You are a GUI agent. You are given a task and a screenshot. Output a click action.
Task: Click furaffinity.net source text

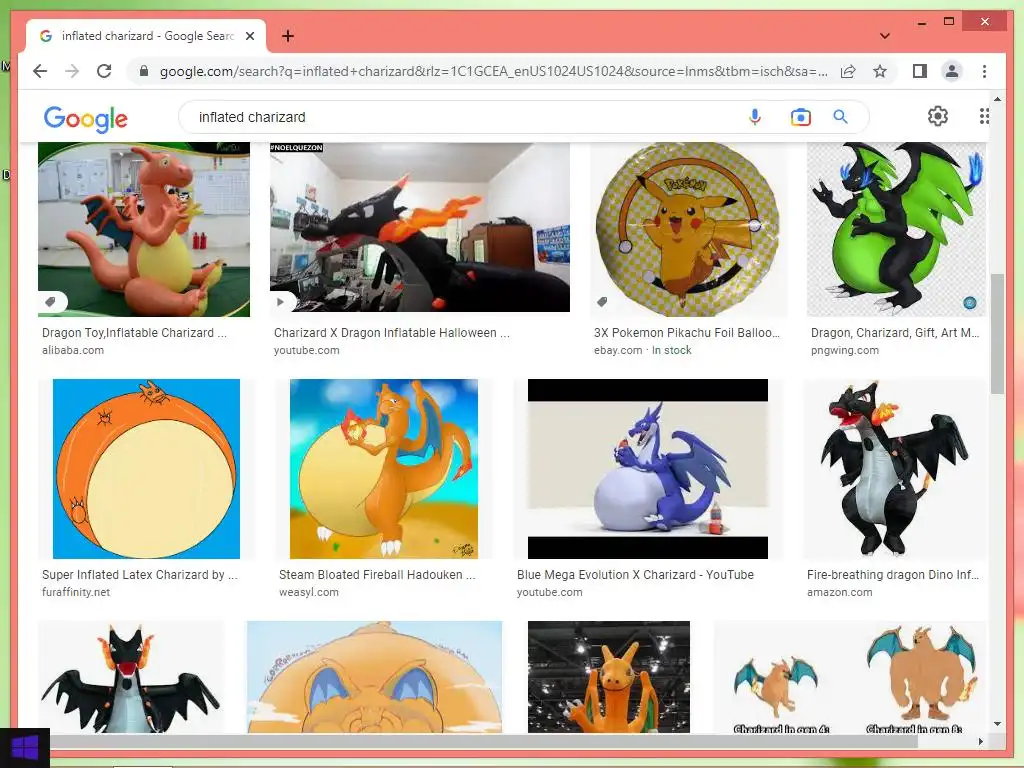pos(76,592)
